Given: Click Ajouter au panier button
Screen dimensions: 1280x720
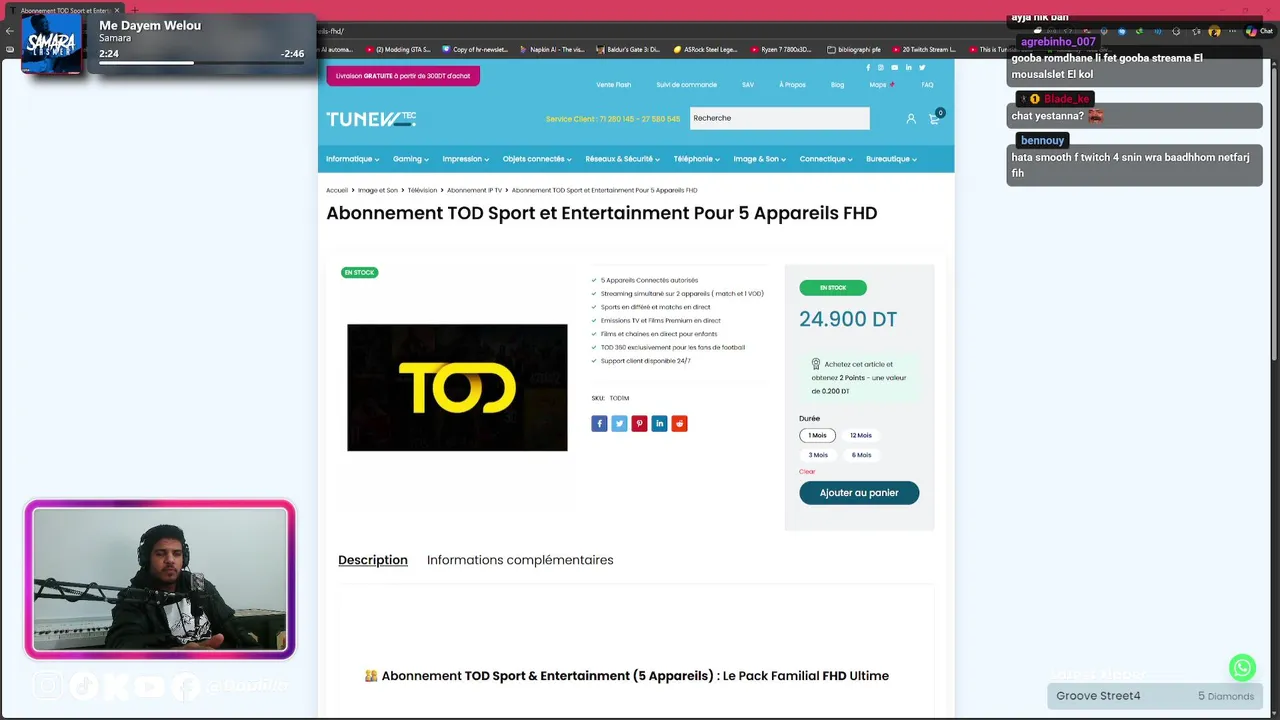Looking at the screenshot, I should pyautogui.click(x=859, y=493).
